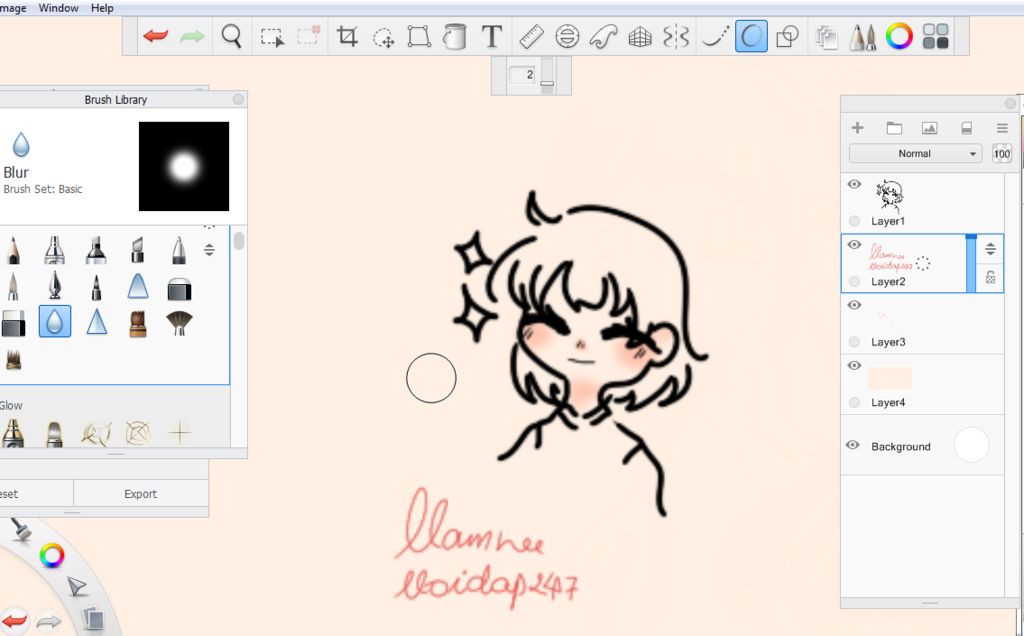
Task: Toggle the French Curve guide
Action: [603, 36]
